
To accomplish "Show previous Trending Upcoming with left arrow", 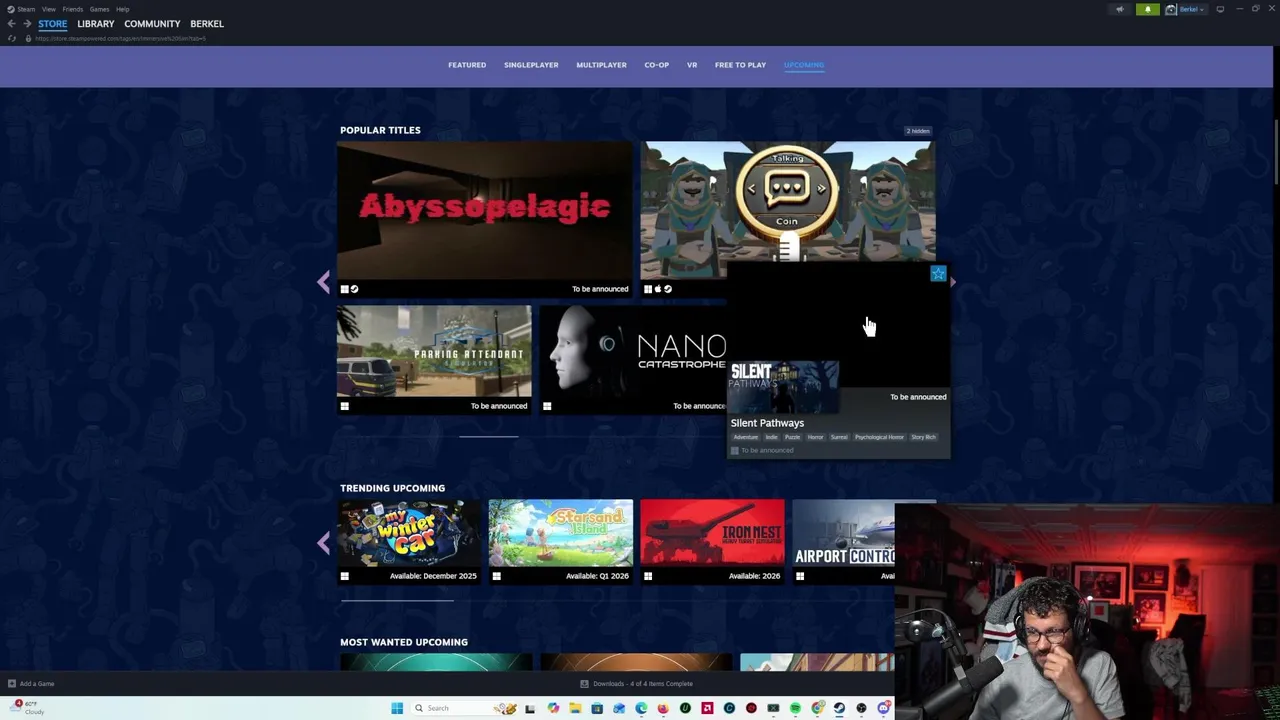I will tap(323, 542).
